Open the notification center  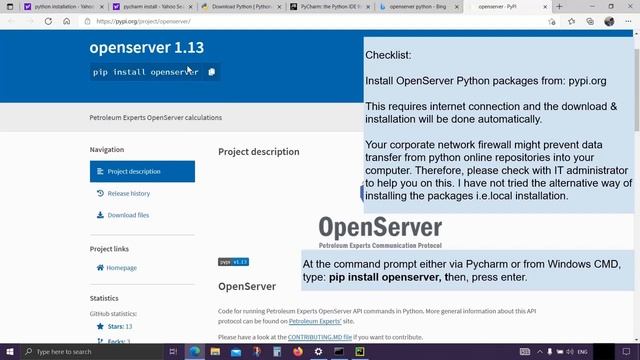(626, 351)
